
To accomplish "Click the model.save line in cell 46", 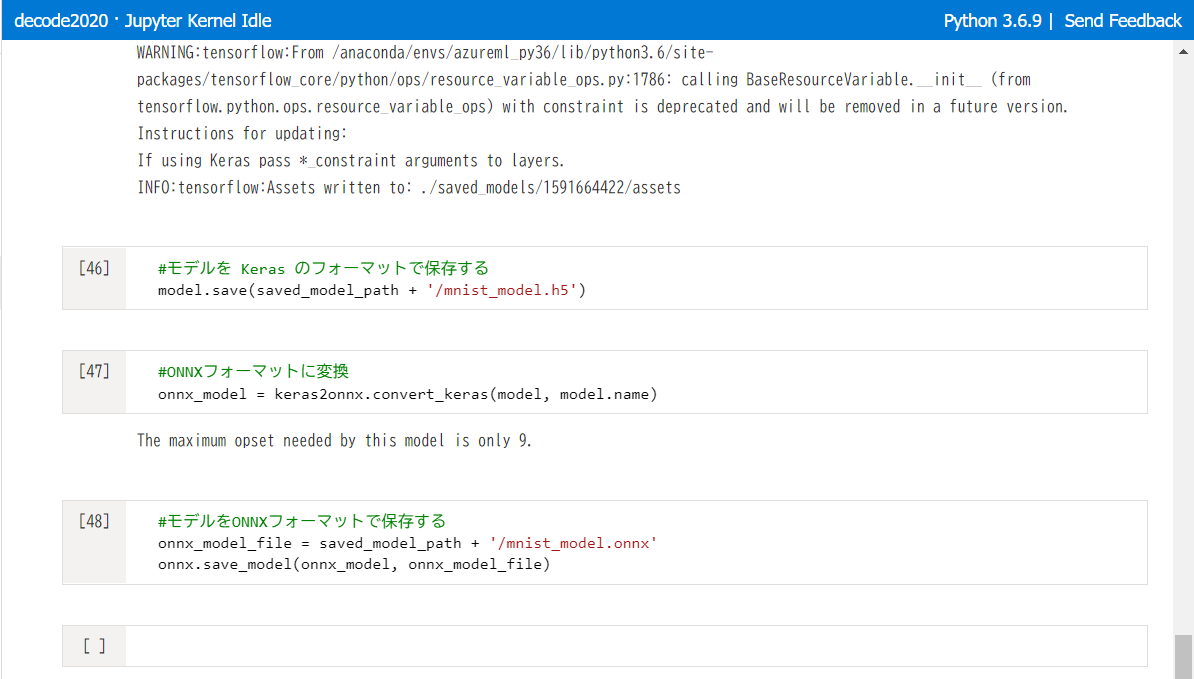I will click(x=372, y=290).
